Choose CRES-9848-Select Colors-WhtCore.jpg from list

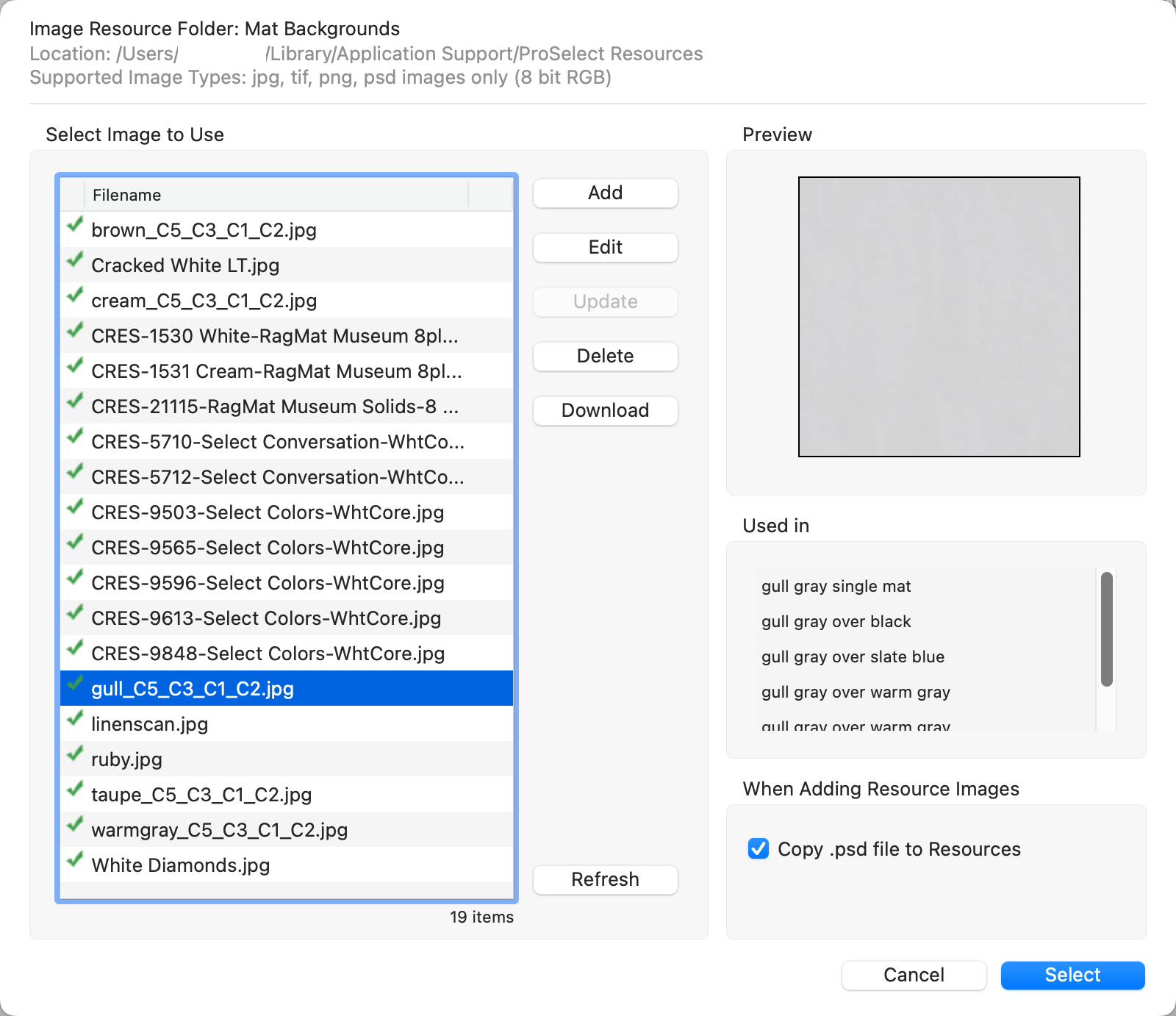pyautogui.click(x=268, y=654)
